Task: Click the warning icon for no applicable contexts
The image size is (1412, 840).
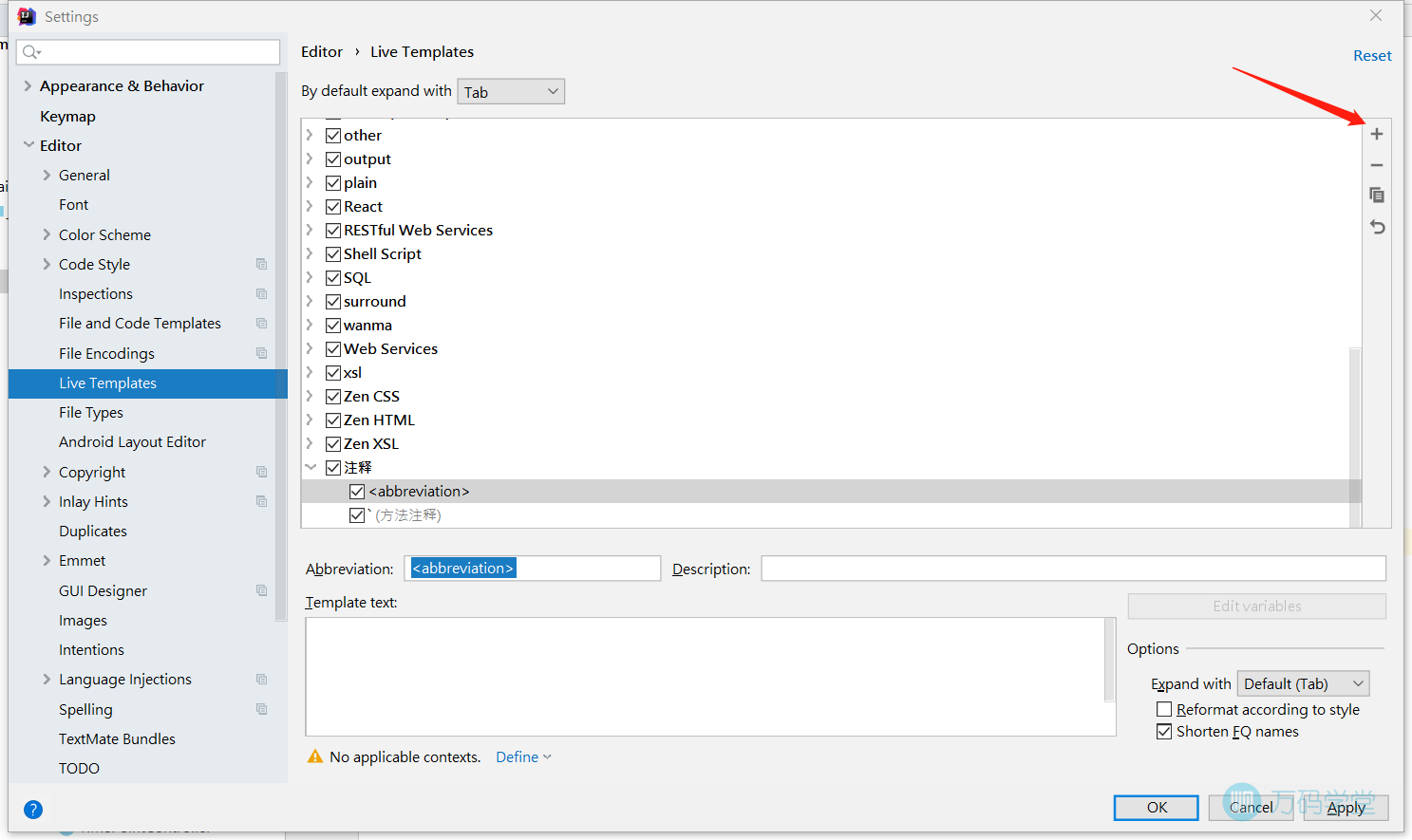Action: tap(315, 756)
